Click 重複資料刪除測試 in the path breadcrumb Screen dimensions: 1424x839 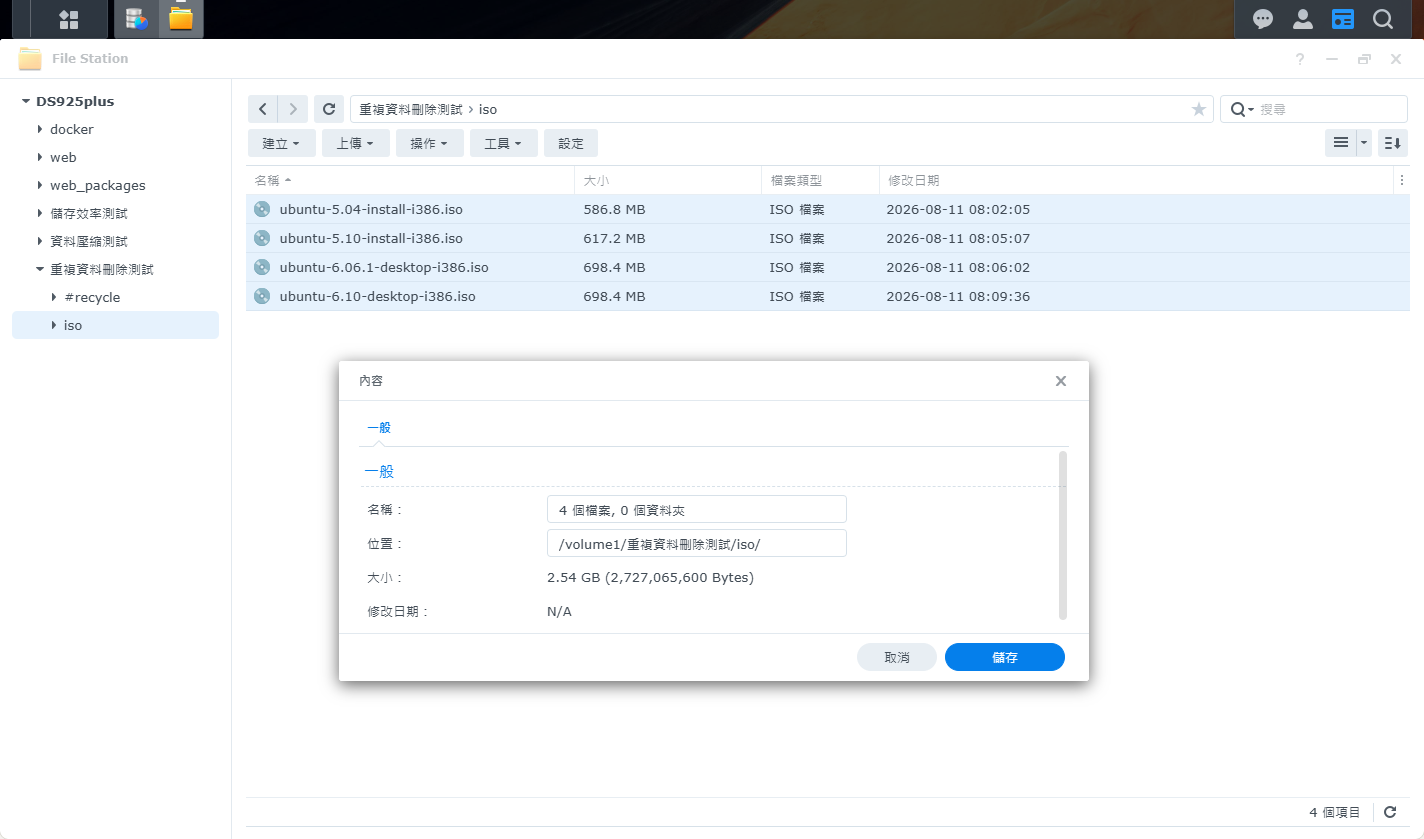[x=411, y=109]
